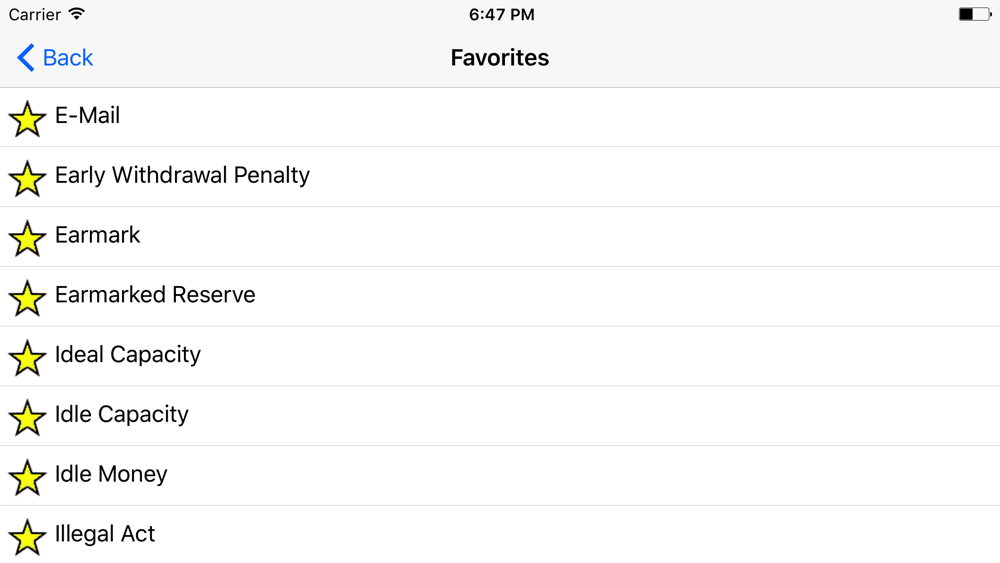Tap the Wi-Fi icon in status bar
Viewport: 1000px width, 563px height.
[x=77, y=14]
